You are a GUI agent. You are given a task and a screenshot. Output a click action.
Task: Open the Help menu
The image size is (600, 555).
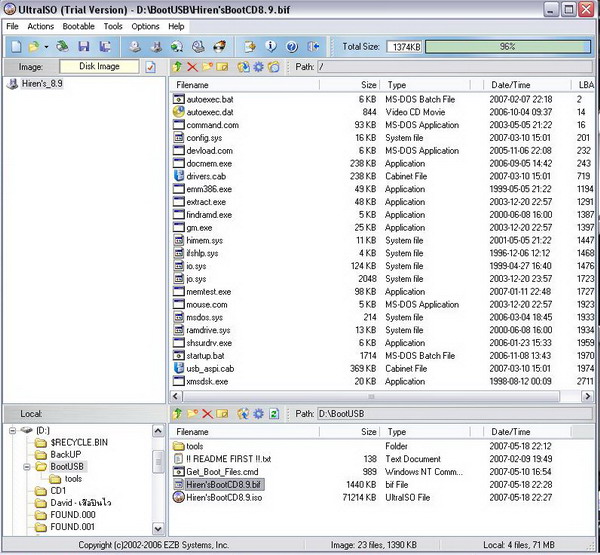176,26
